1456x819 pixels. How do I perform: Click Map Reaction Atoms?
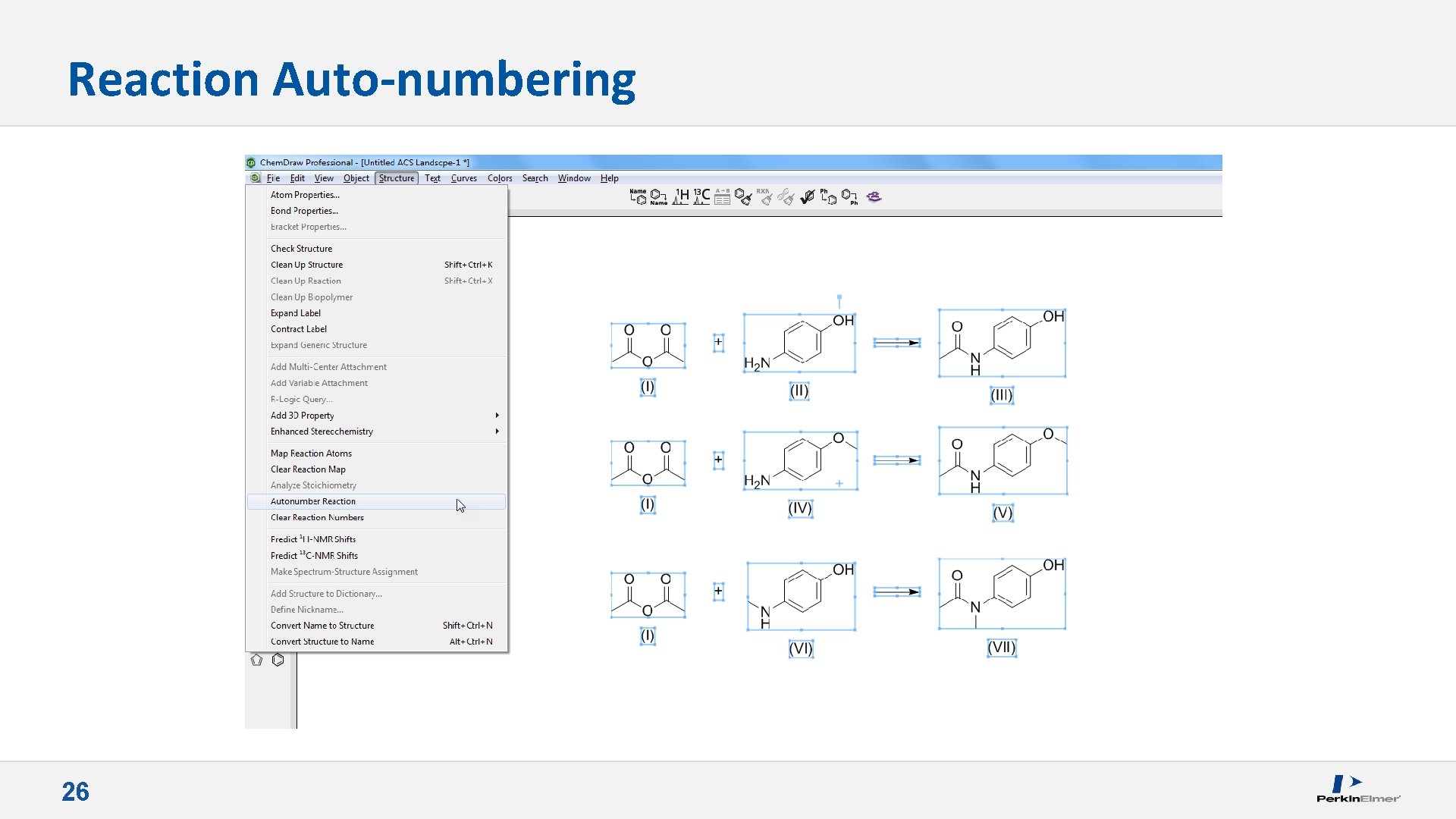point(311,453)
